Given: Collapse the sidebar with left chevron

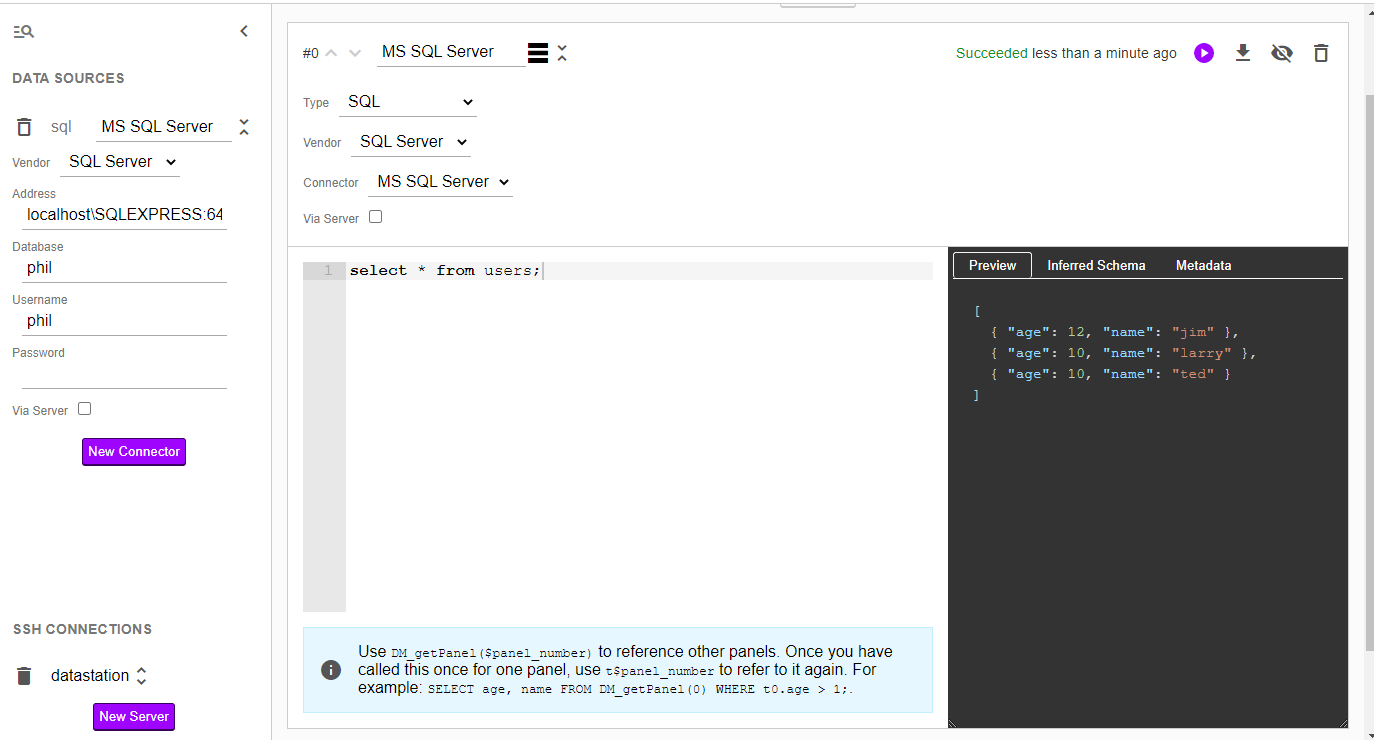Looking at the screenshot, I should [244, 32].
